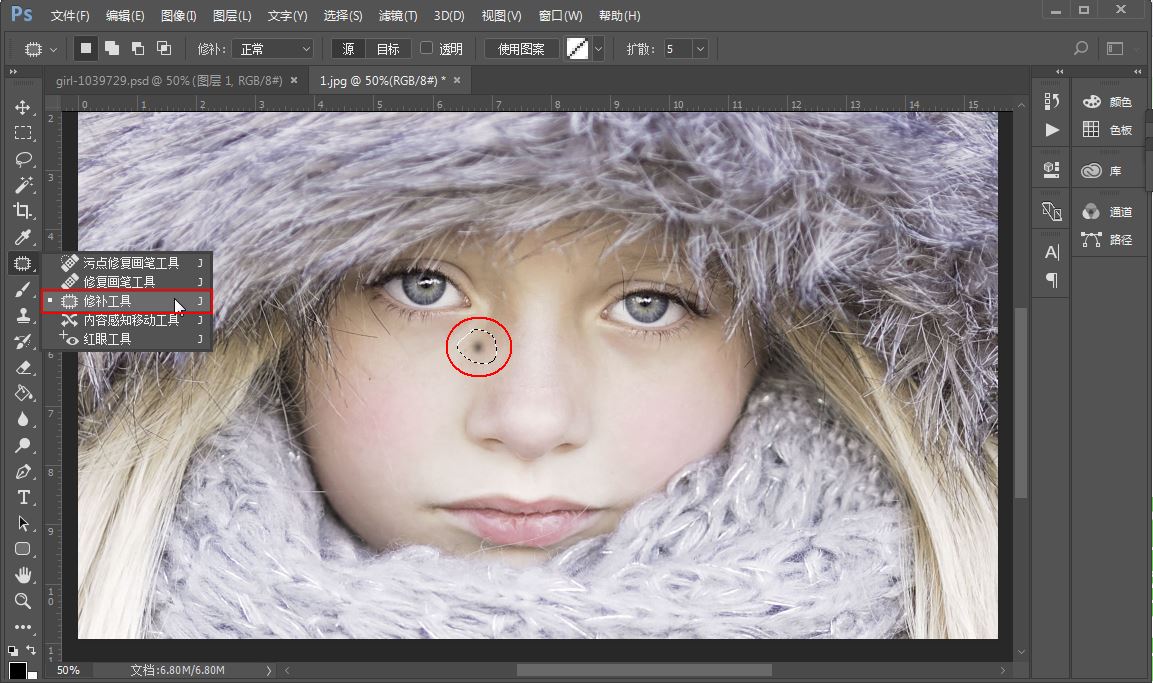Click the foreground color swatch

(x=17, y=669)
